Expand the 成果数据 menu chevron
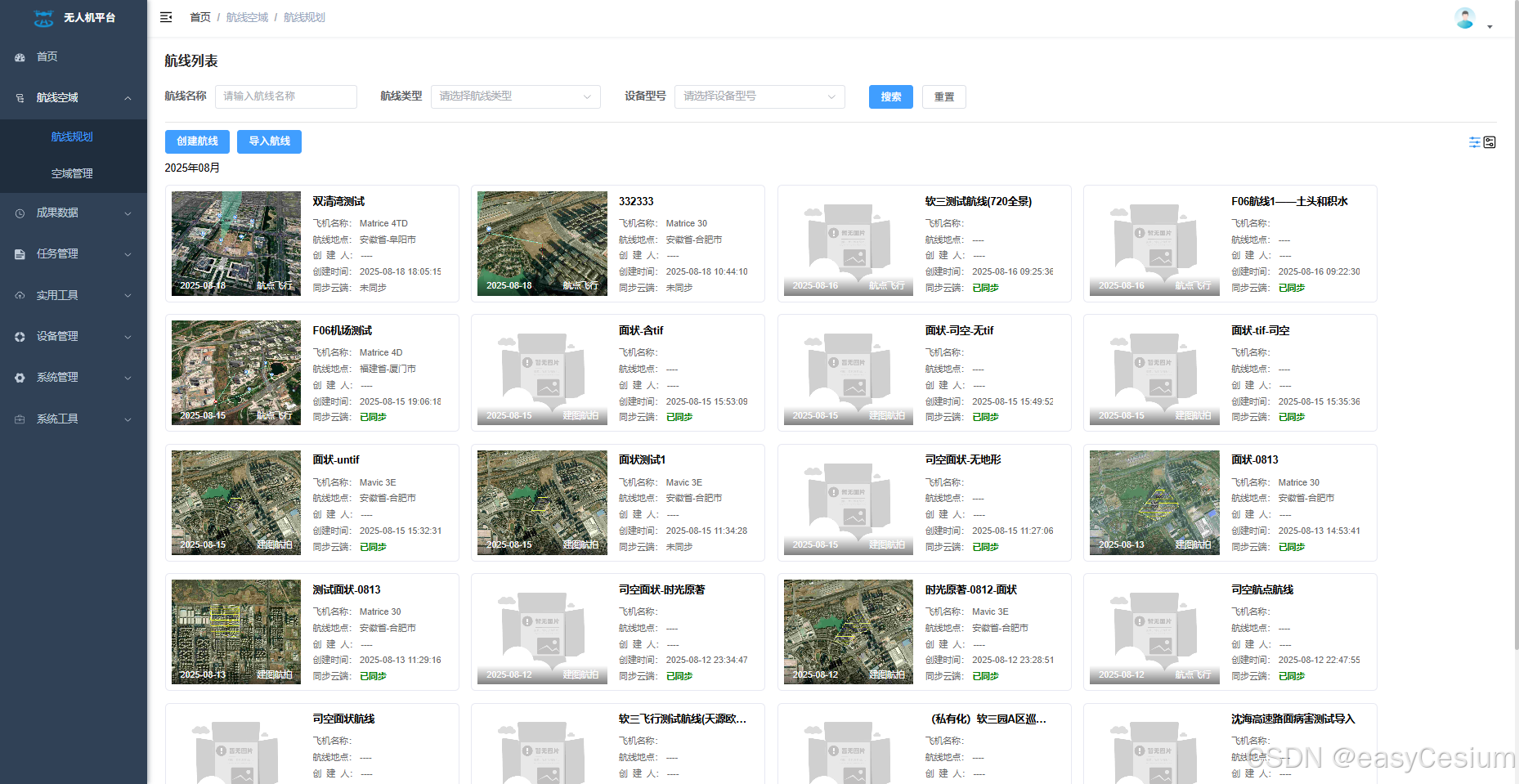This screenshot has width=1519, height=784. point(128,213)
